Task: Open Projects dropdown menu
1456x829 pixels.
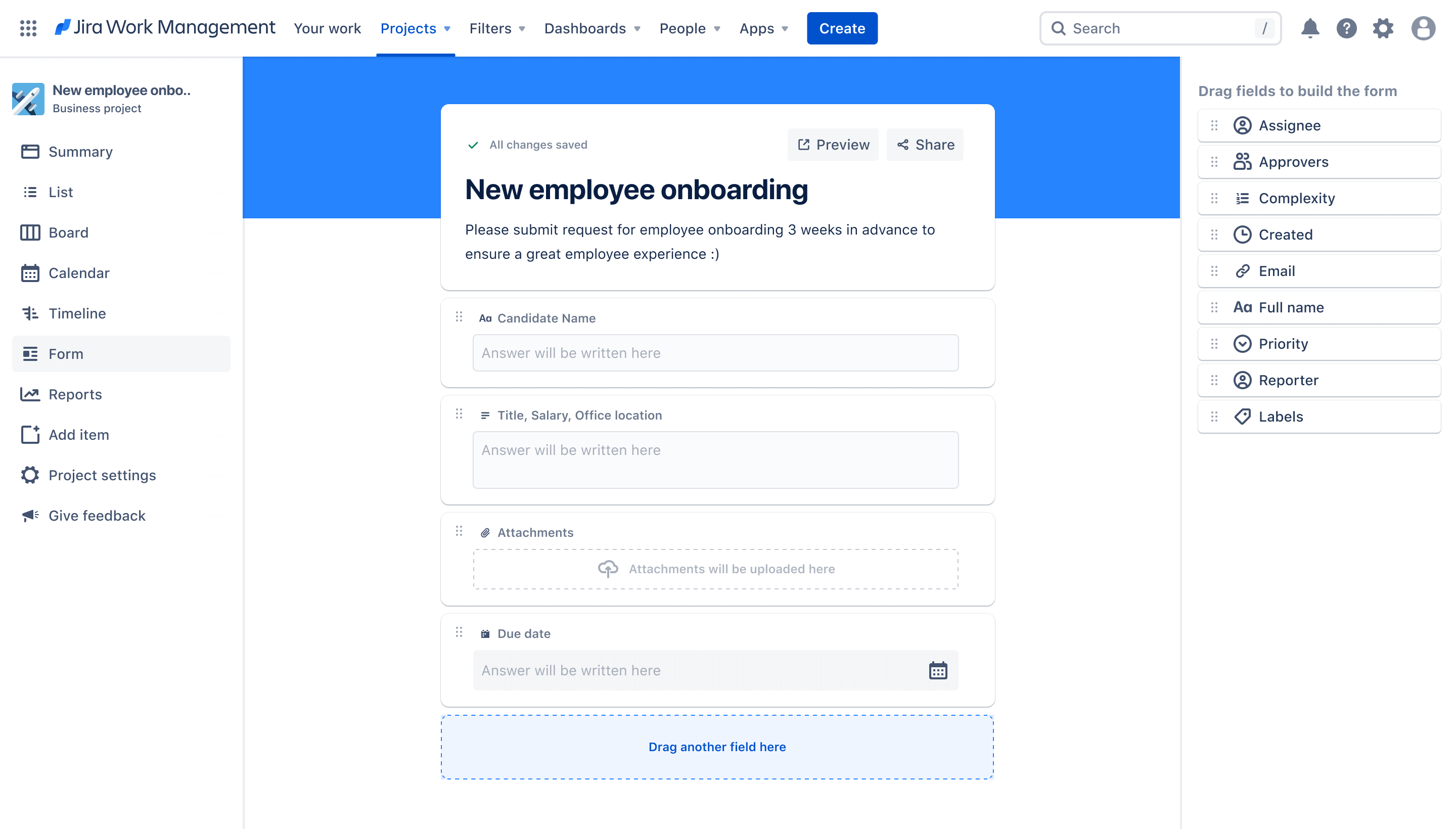Action: pyautogui.click(x=415, y=28)
